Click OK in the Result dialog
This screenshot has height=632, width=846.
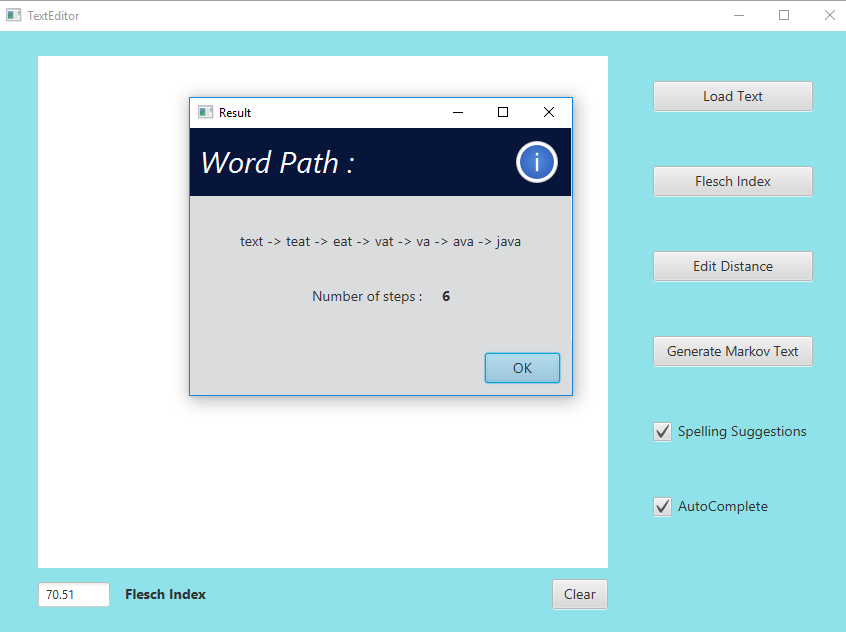(522, 368)
